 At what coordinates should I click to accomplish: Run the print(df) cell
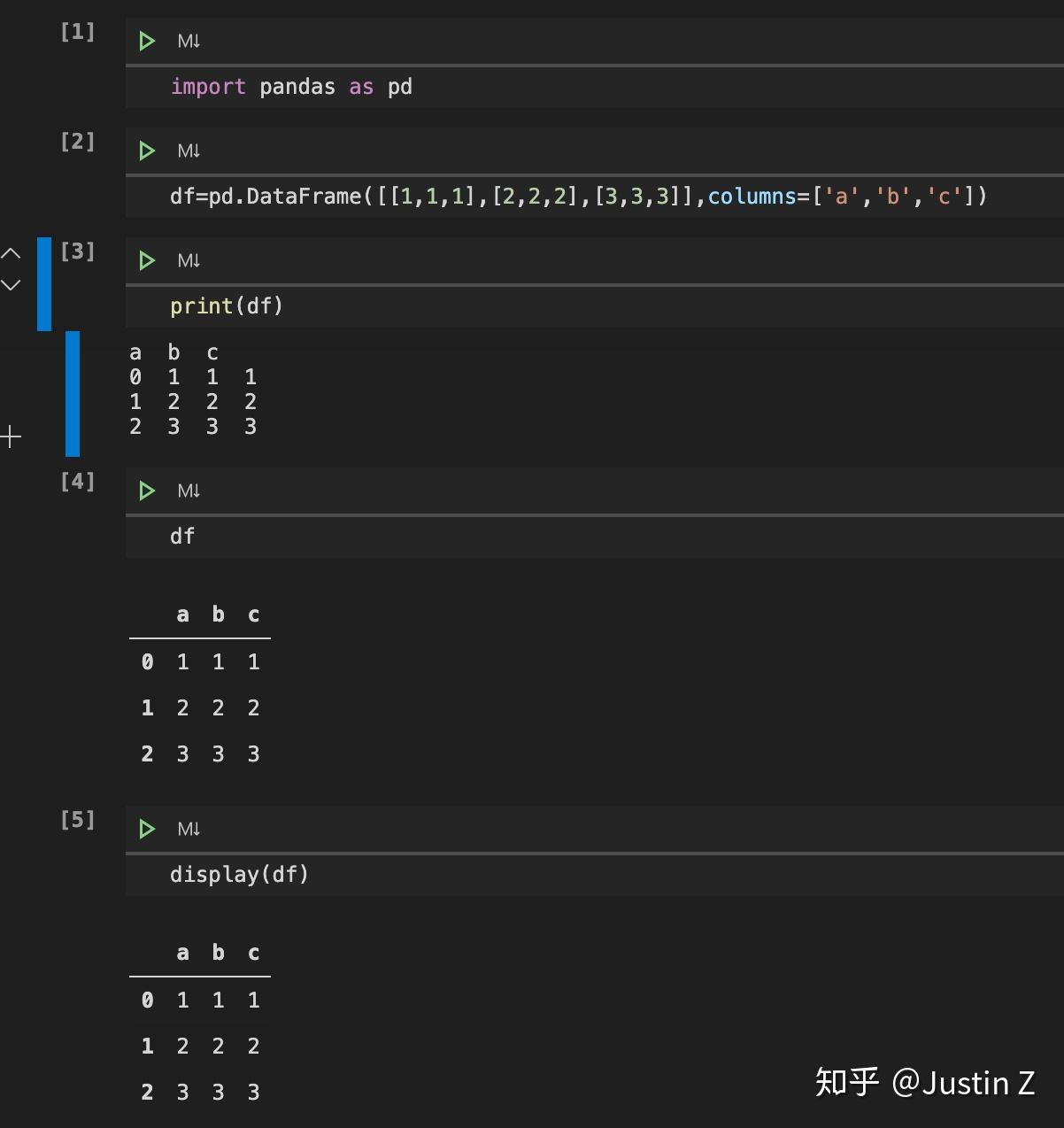146,260
